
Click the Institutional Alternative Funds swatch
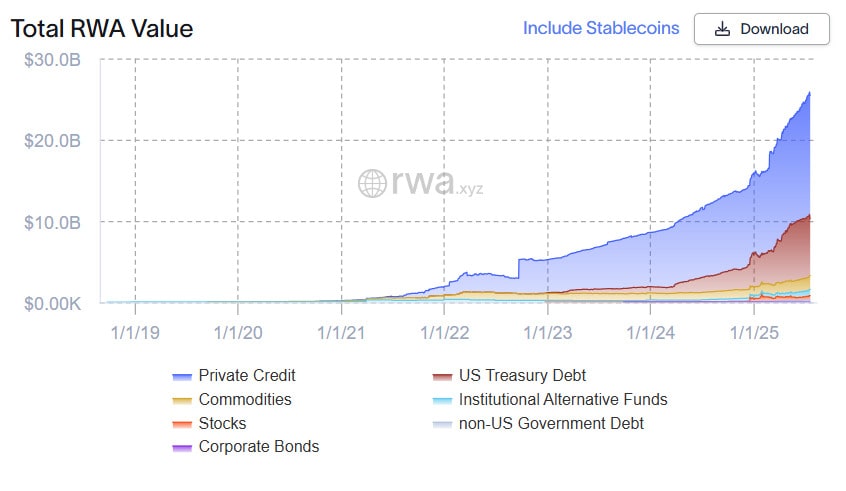pyautogui.click(x=441, y=400)
